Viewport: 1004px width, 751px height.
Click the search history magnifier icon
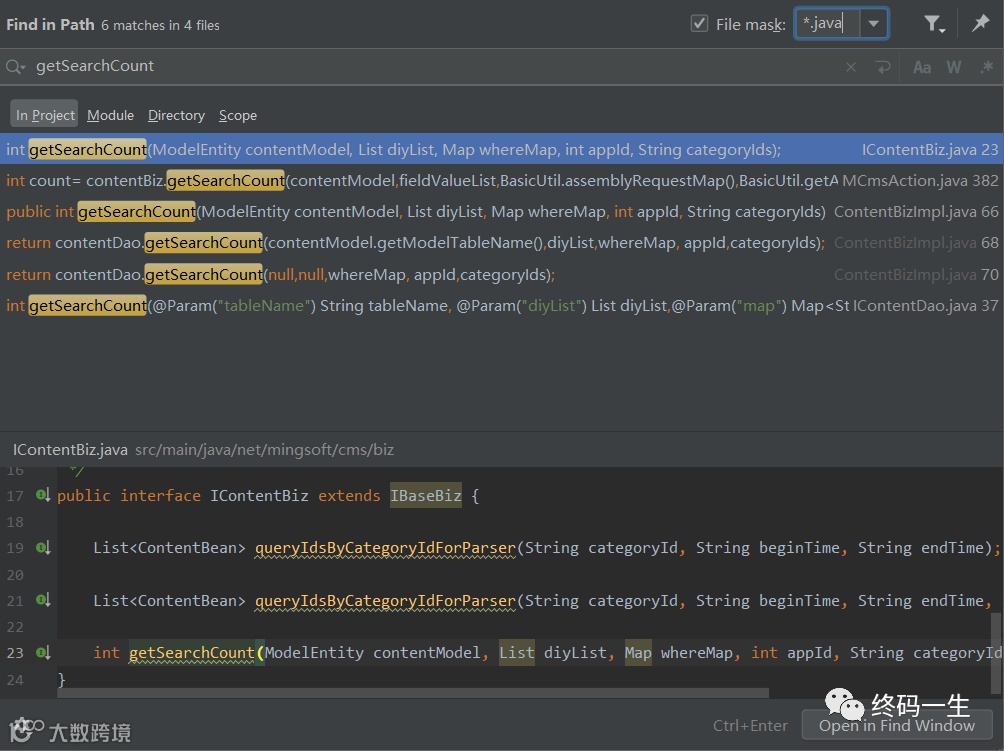point(16,67)
